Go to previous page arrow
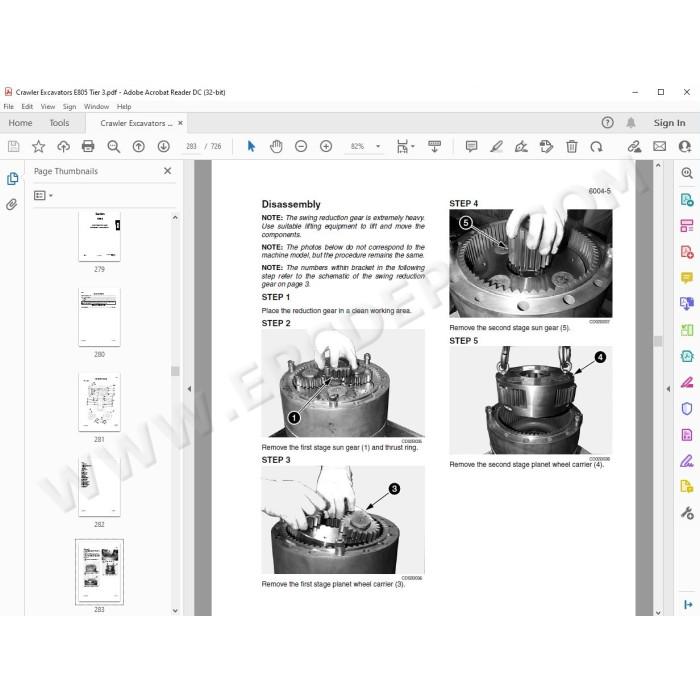The height and width of the screenshot is (700, 700). 138,146
